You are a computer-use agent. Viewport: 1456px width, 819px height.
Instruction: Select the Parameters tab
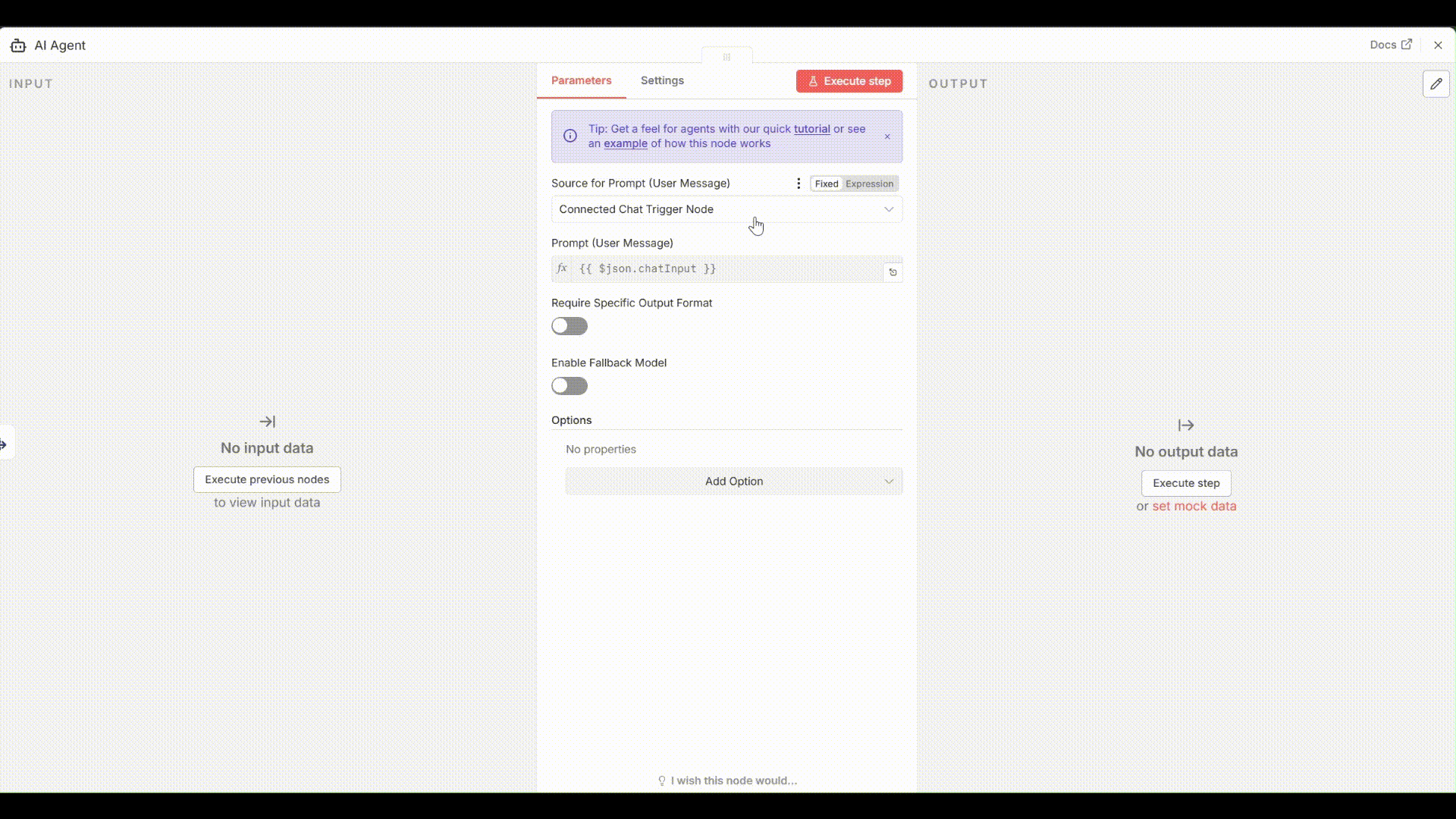[581, 80]
